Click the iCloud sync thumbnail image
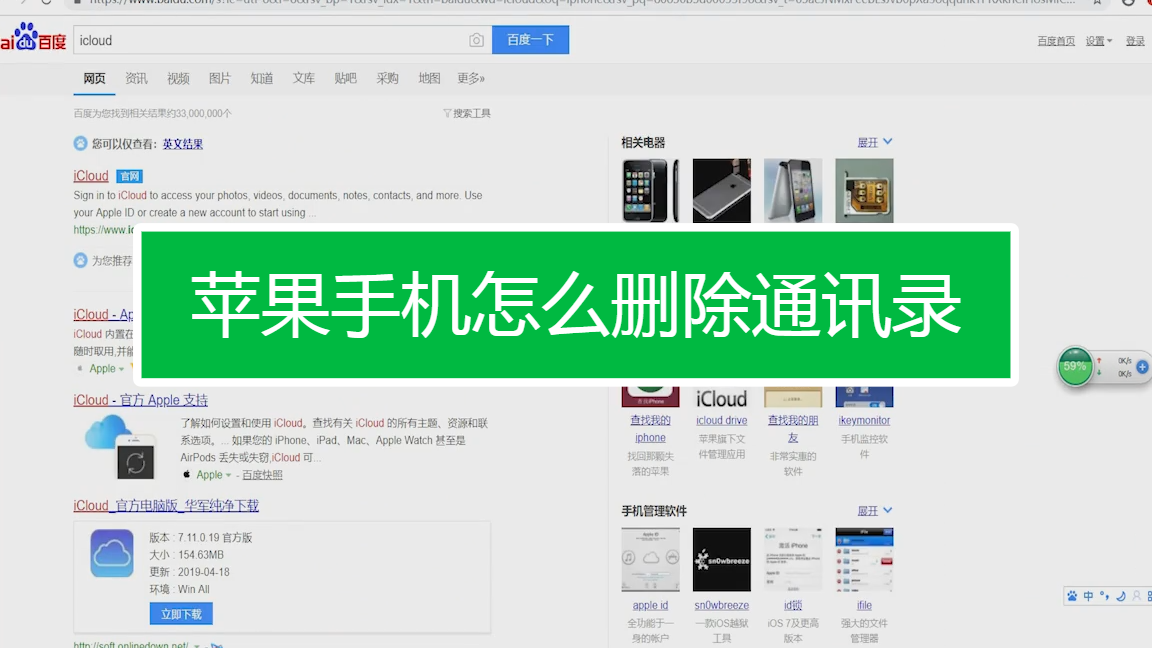The height and width of the screenshot is (648, 1152). pyautogui.click(x=120, y=447)
